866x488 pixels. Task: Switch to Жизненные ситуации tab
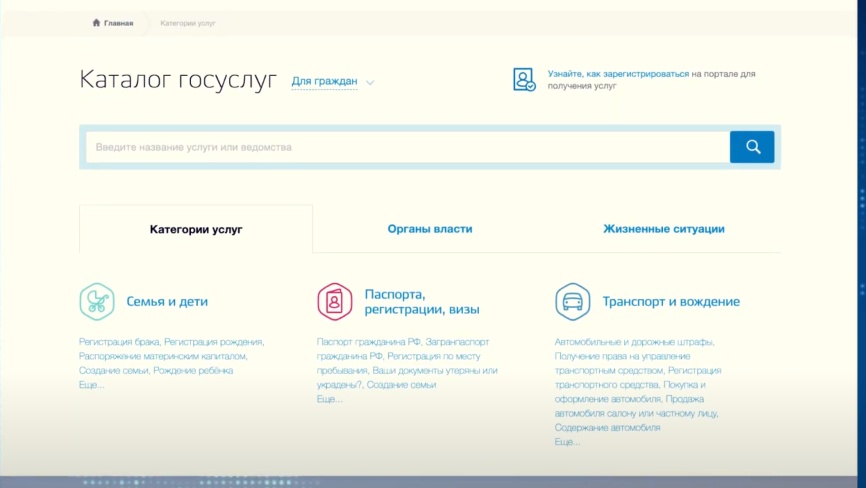663,229
